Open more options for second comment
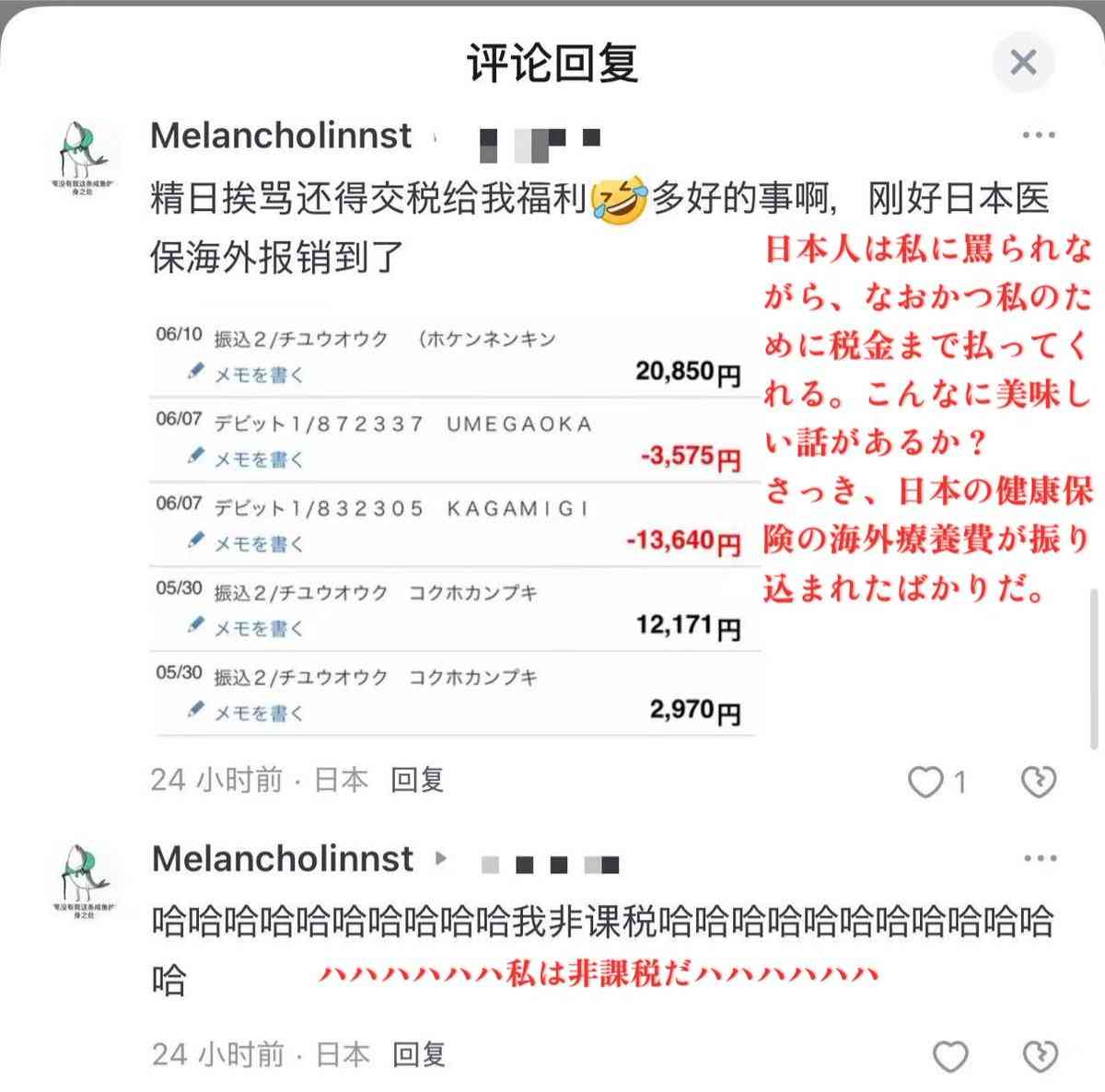The height and width of the screenshot is (1092, 1105). click(x=1040, y=858)
